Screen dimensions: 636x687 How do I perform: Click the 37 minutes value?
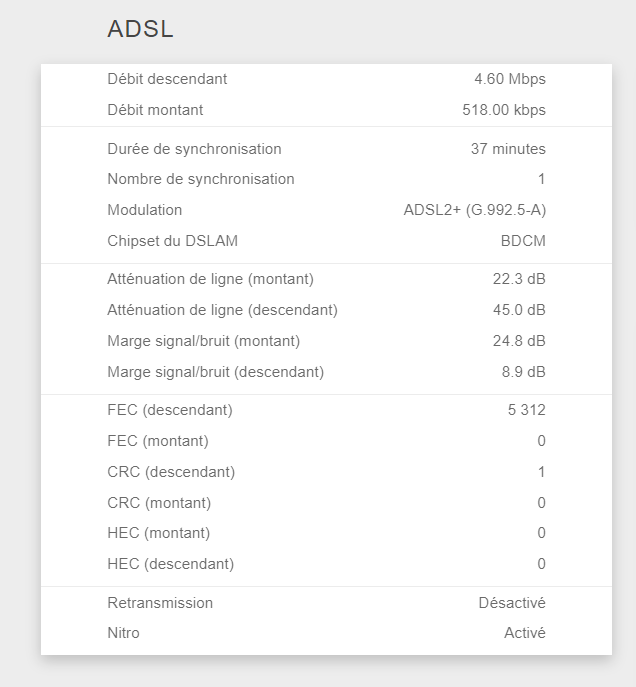pos(508,149)
